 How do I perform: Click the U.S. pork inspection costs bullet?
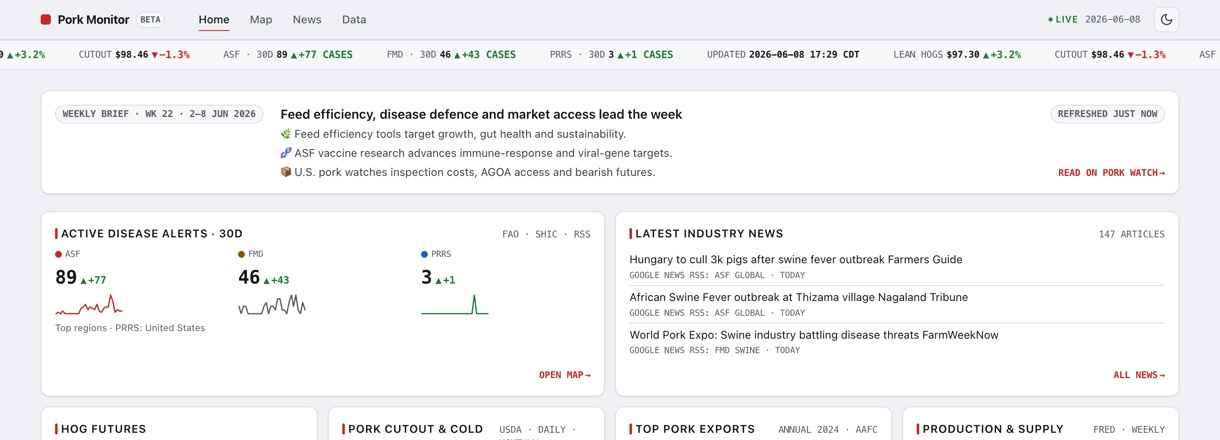468,172
